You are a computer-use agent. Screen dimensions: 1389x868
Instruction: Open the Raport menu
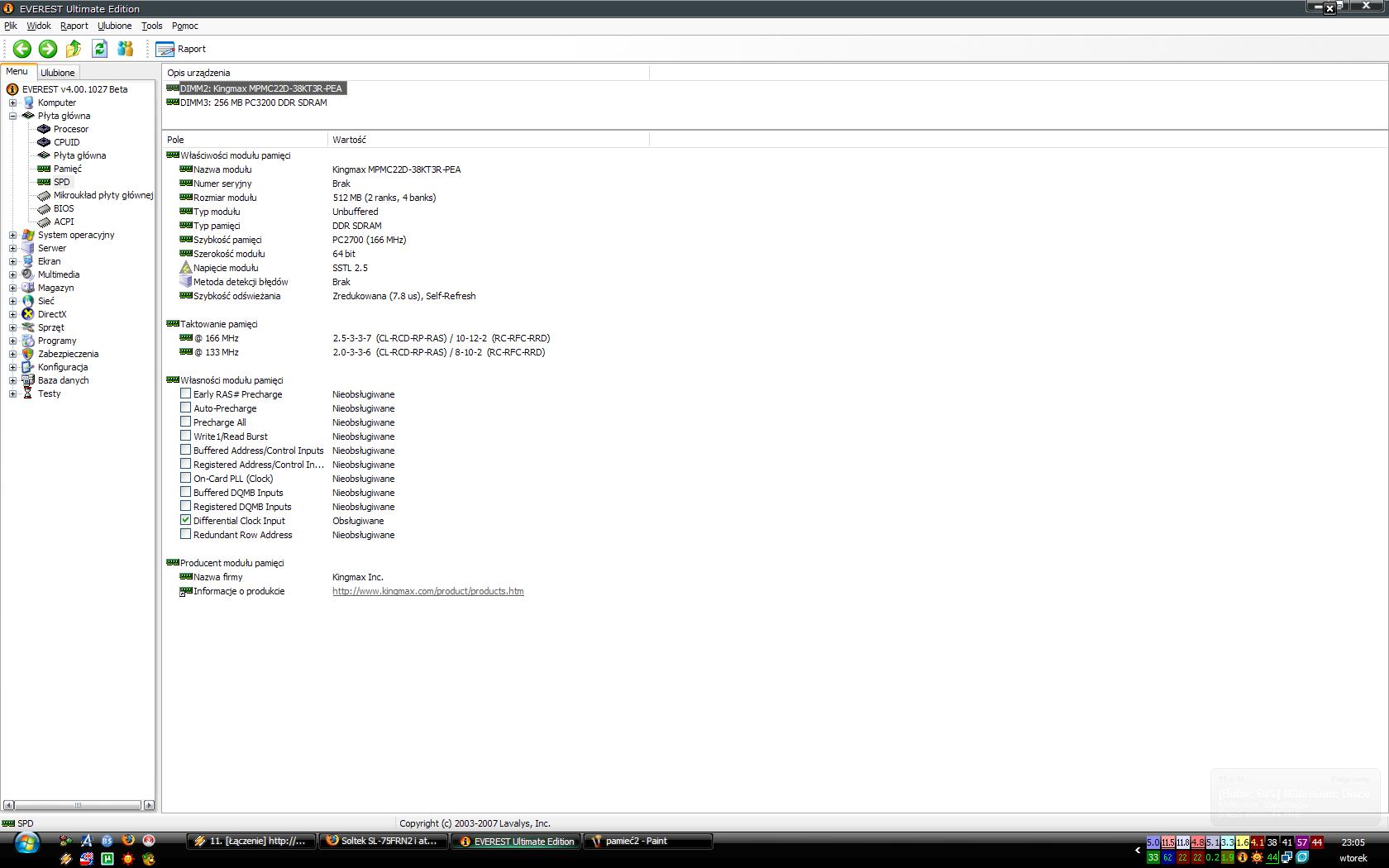[74, 26]
